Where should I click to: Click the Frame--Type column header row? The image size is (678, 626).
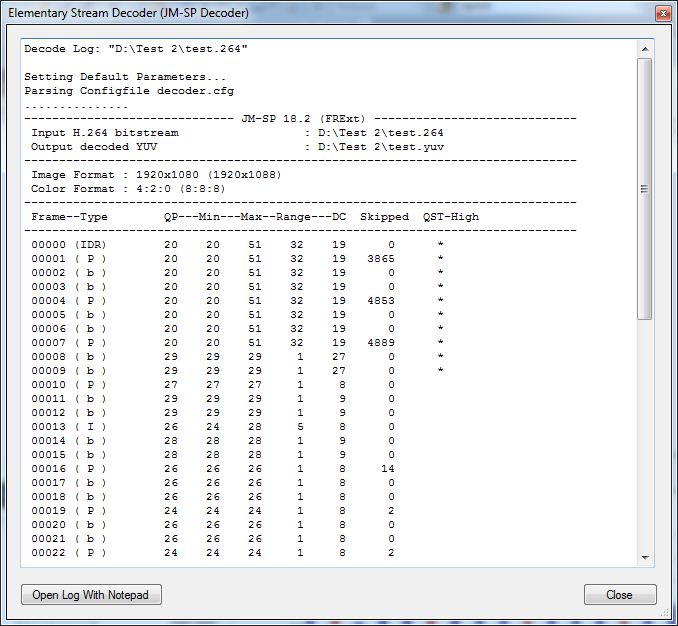click(254, 216)
